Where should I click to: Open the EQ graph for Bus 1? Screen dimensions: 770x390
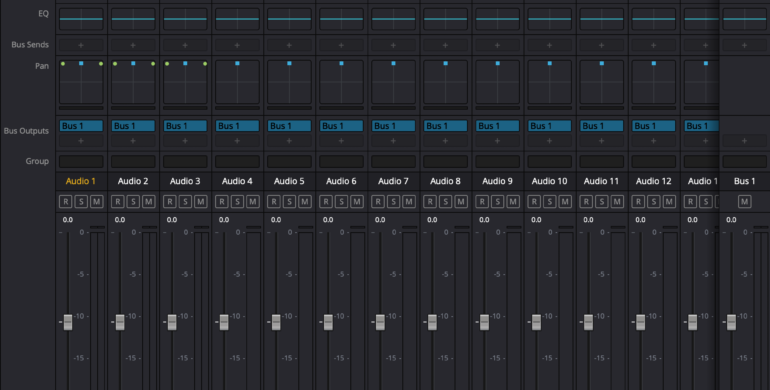(744, 19)
